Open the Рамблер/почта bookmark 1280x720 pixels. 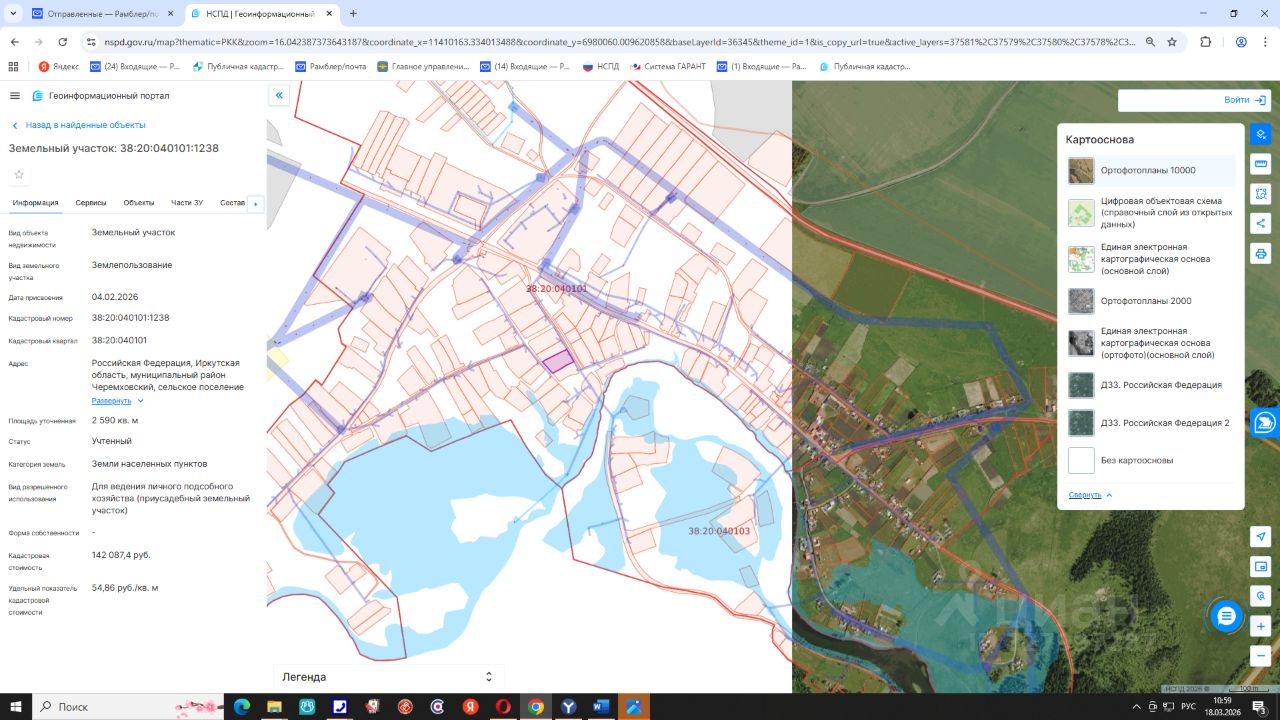pyautogui.click(x=331, y=67)
